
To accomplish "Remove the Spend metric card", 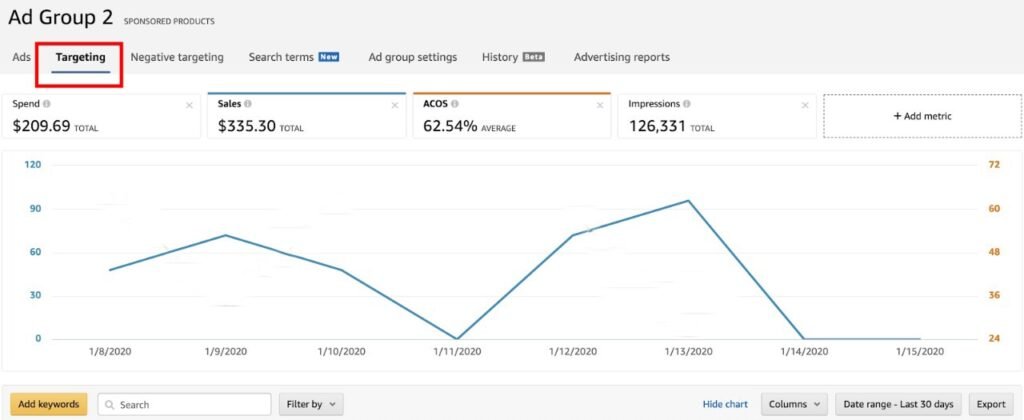I will (189, 105).
